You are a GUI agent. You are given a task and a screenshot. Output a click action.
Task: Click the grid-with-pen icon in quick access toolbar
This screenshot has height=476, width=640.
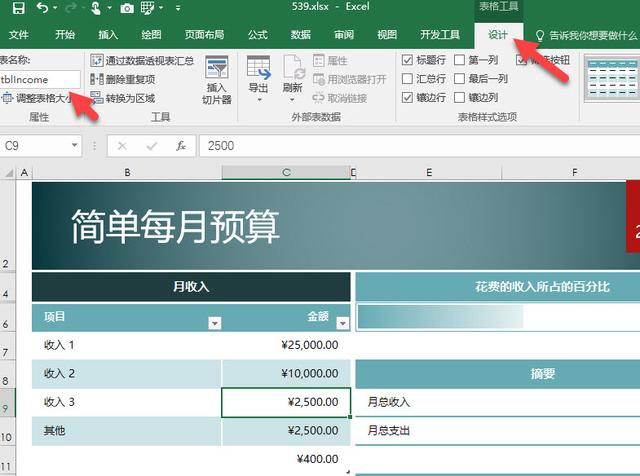(148, 8)
